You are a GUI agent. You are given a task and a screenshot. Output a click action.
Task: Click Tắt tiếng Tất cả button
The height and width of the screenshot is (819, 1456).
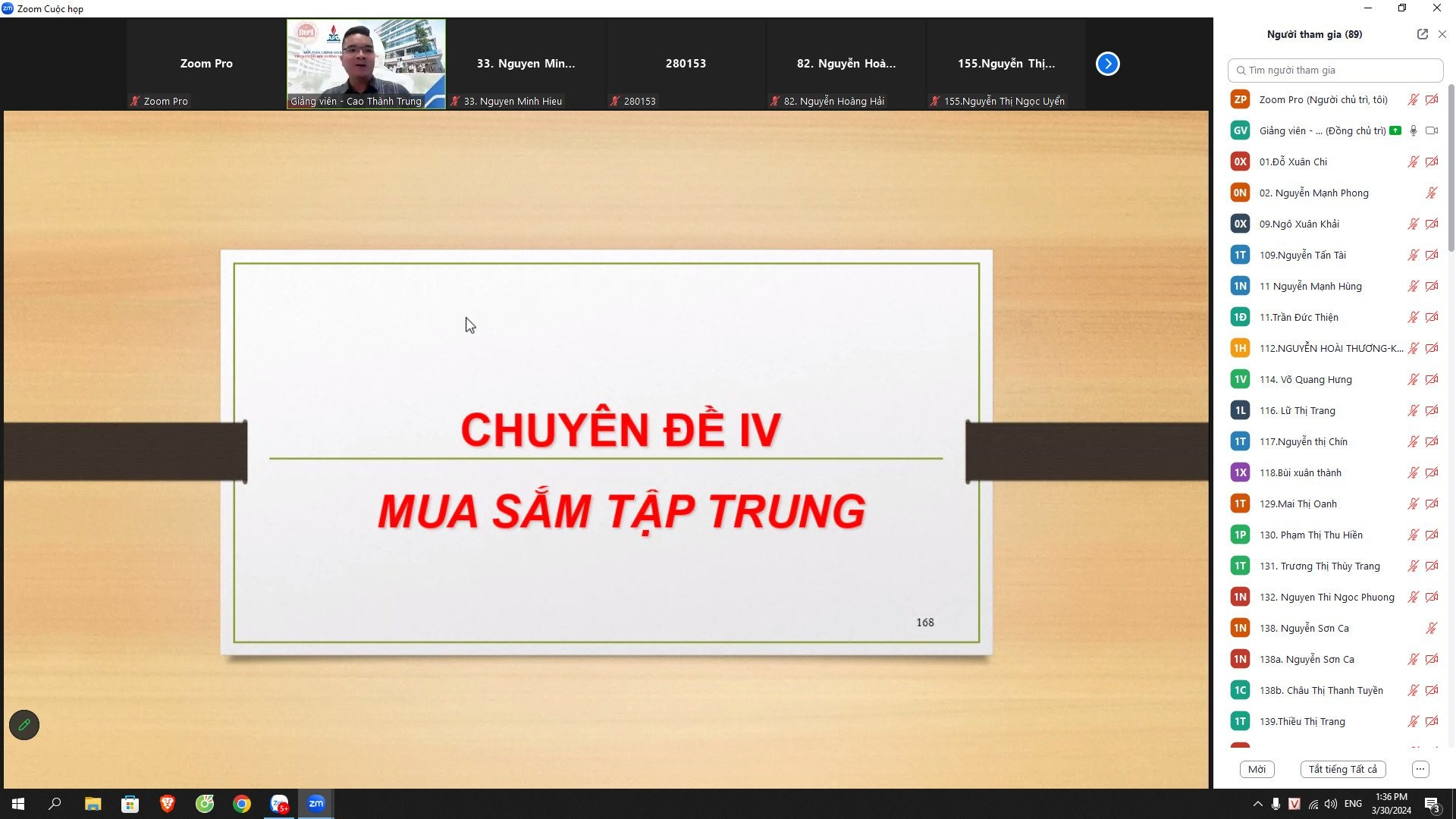[x=1342, y=769]
